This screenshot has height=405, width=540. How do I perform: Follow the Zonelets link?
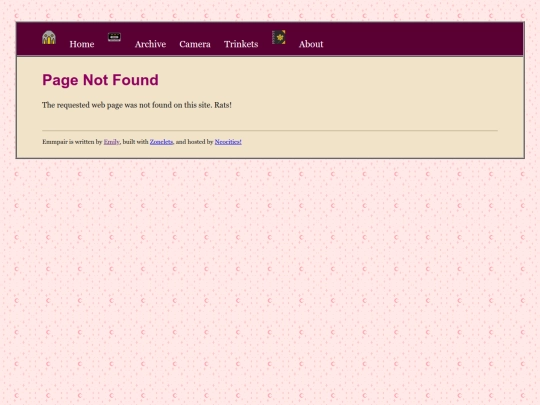[x=161, y=142]
